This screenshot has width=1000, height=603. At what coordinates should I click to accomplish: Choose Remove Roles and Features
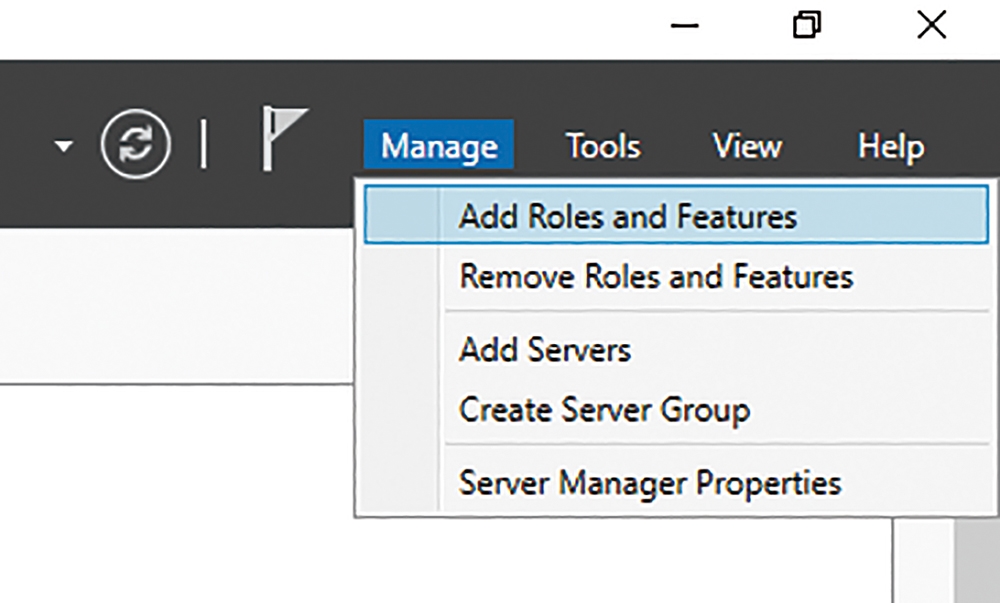tap(677, 277)
